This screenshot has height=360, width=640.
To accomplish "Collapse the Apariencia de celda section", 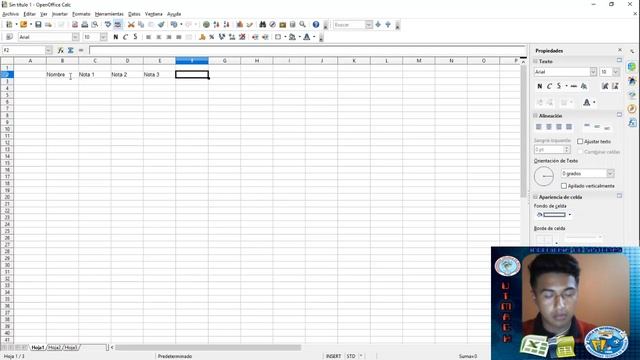I will [x=535, y=197].
